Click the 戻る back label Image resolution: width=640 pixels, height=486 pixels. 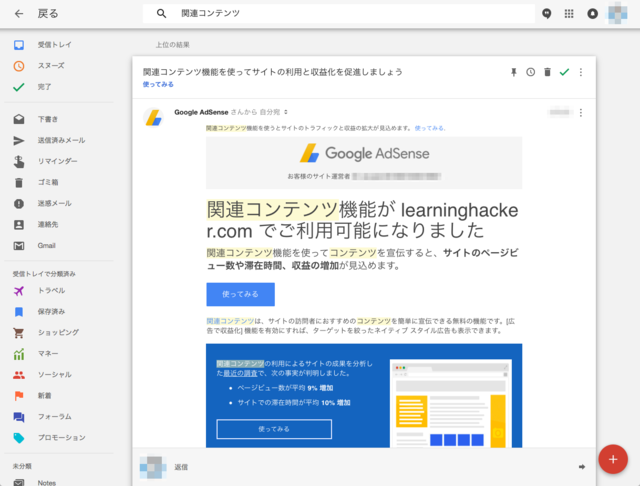click(48, 14)
